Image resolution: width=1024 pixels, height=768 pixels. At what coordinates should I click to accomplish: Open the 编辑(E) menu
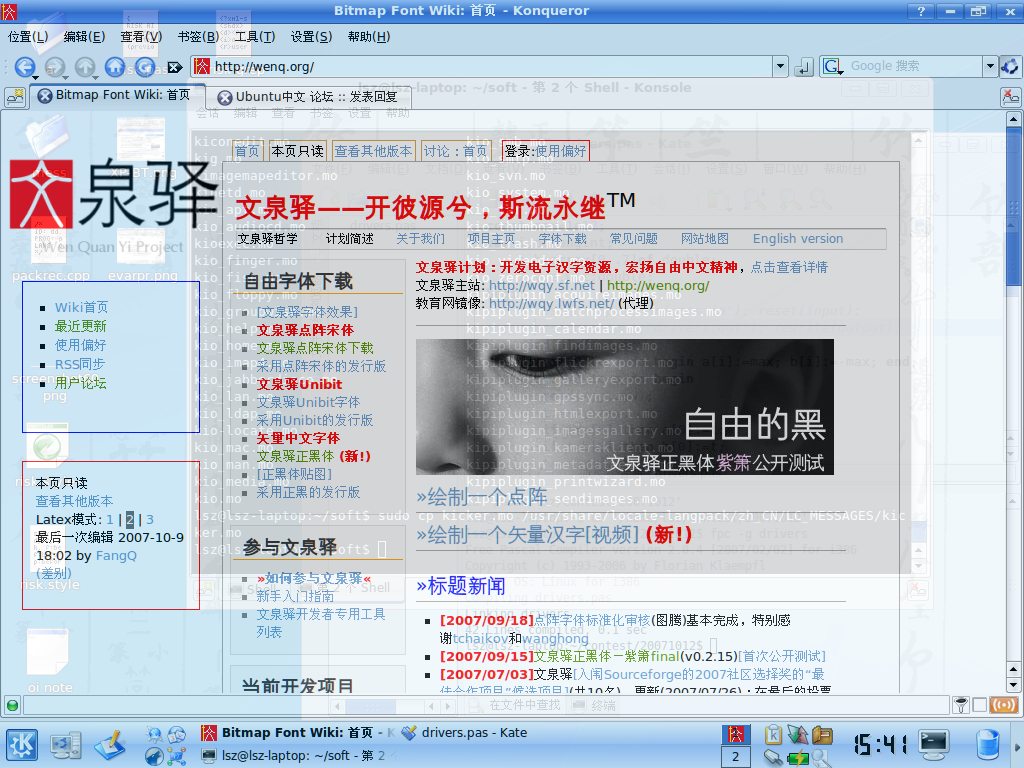[x=84, y=37]
